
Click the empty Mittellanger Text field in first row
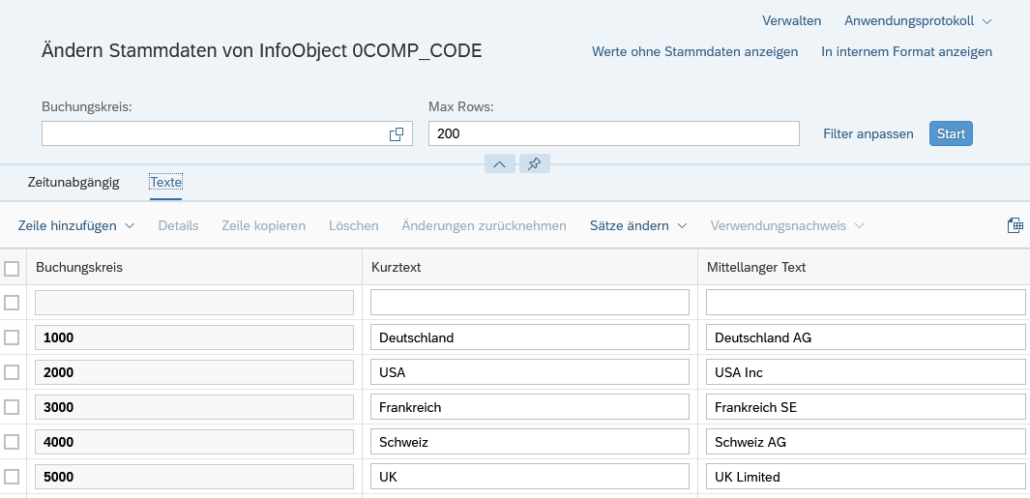pyautogui.click(x=865, y=302)
